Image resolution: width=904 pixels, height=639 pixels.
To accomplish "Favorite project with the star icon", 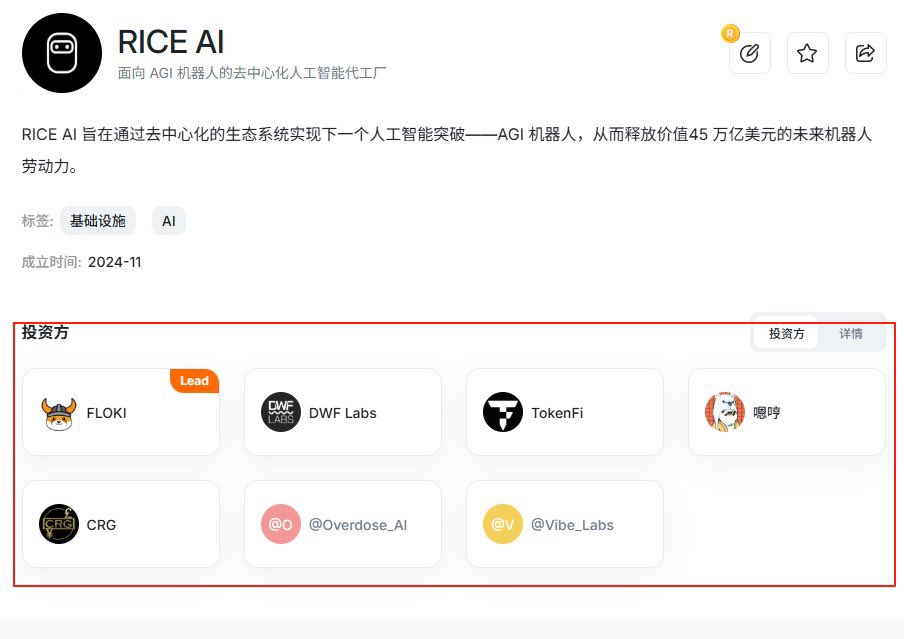I will (807, 53).
